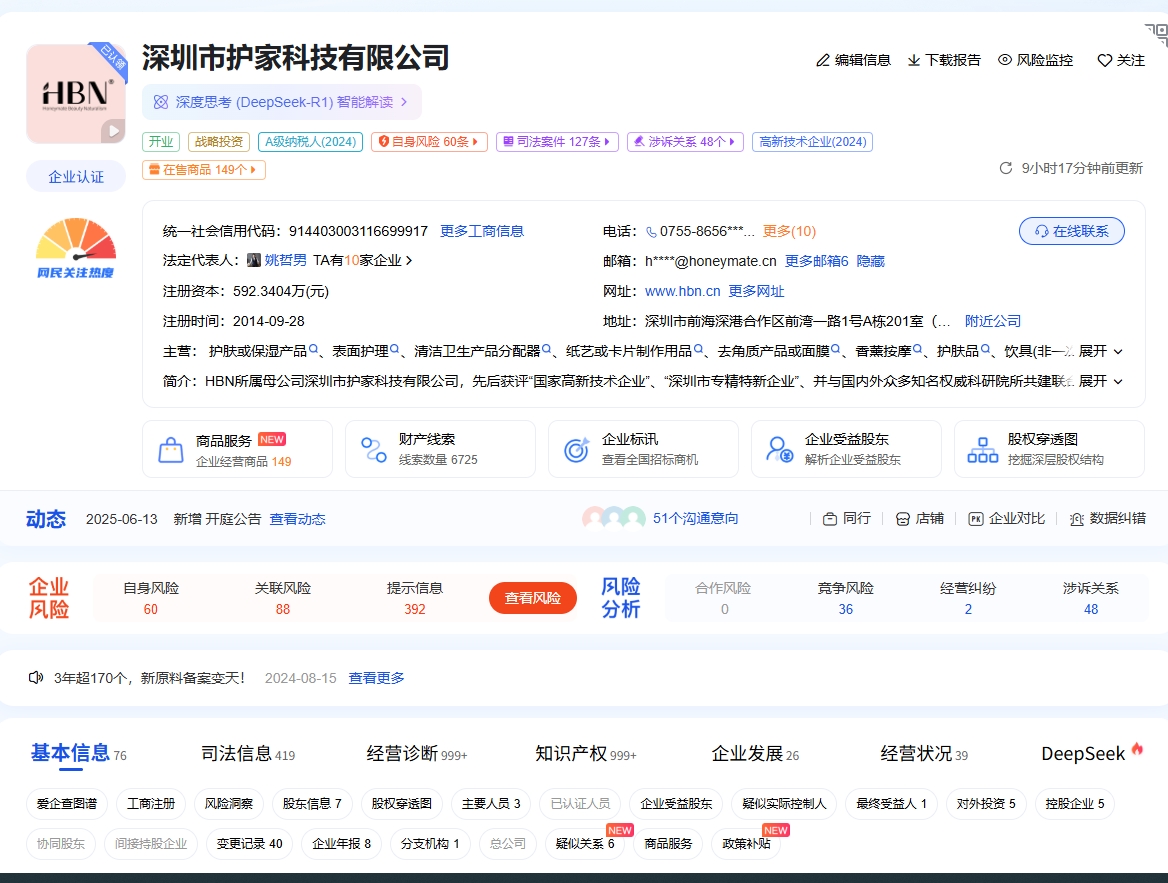Click the edit information pencil icon
The width and height of the screenshot is (1168, 883).
[x=822, y=60]
